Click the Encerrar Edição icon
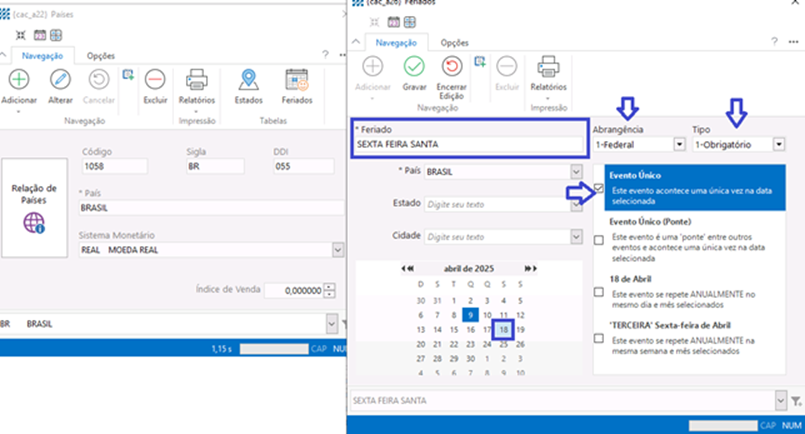Screen dimensions: 805x434 point(451,67)
